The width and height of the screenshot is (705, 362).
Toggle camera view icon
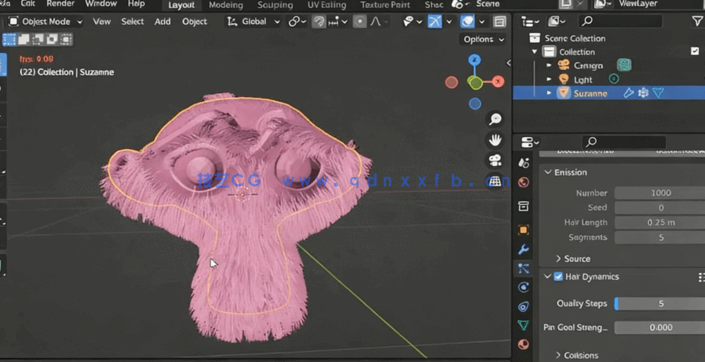(x=495, y=161)
